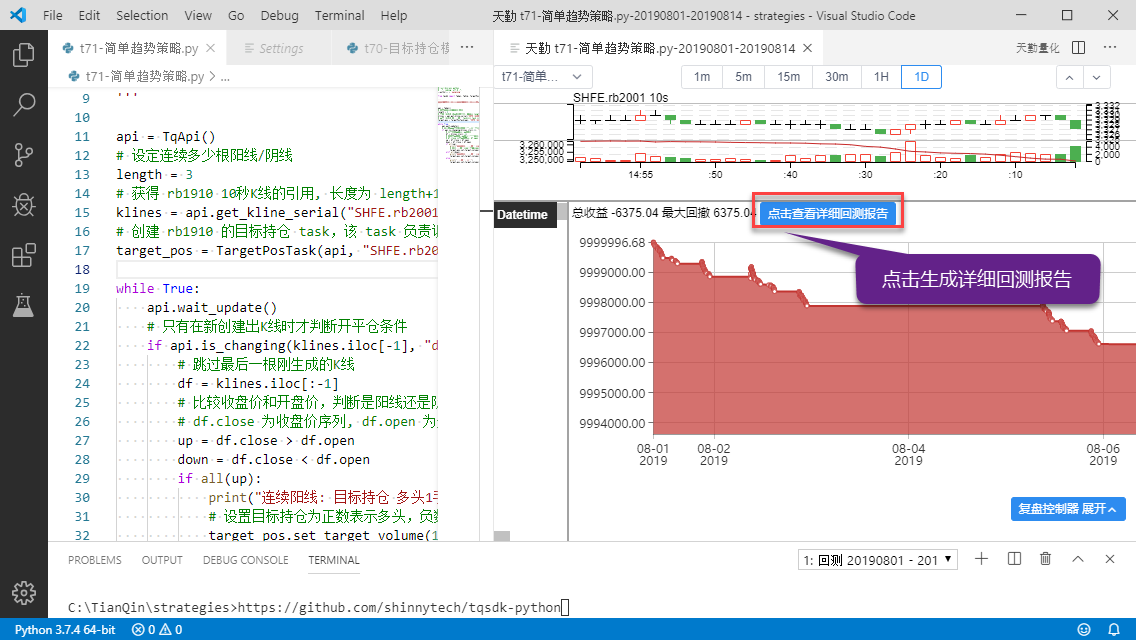Switch to the OUTPUT panel tab
This screenshot has height=640, width=1136.
[162, 560]
